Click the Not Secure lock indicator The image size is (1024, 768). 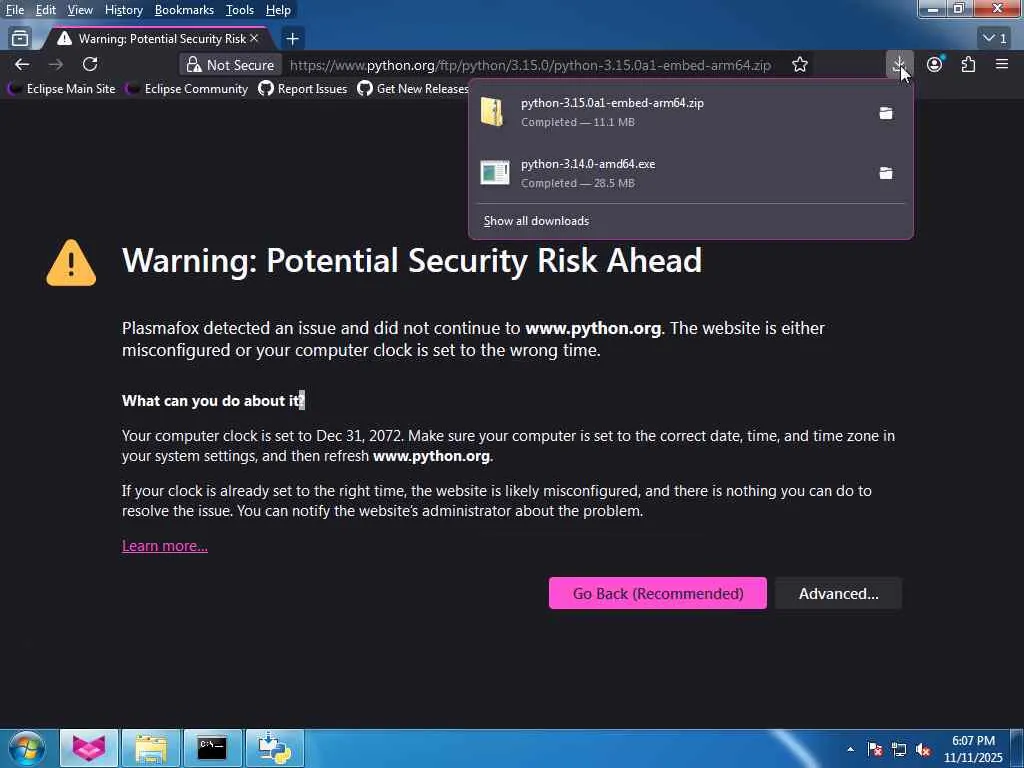click(231, 65)
